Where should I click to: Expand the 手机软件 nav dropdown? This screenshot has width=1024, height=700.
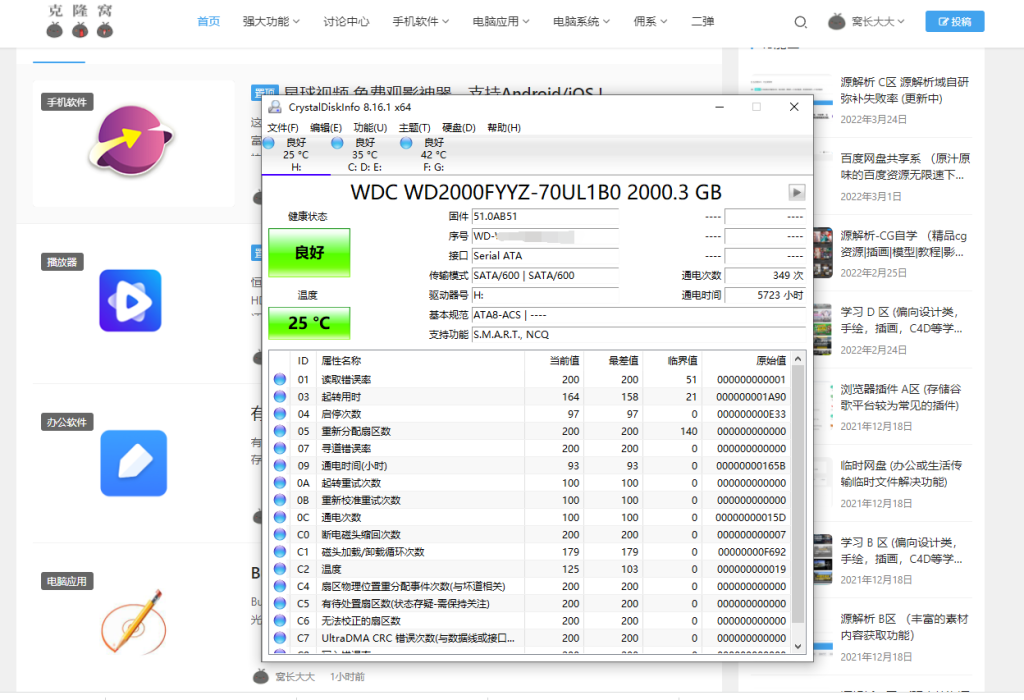(421, 22)
